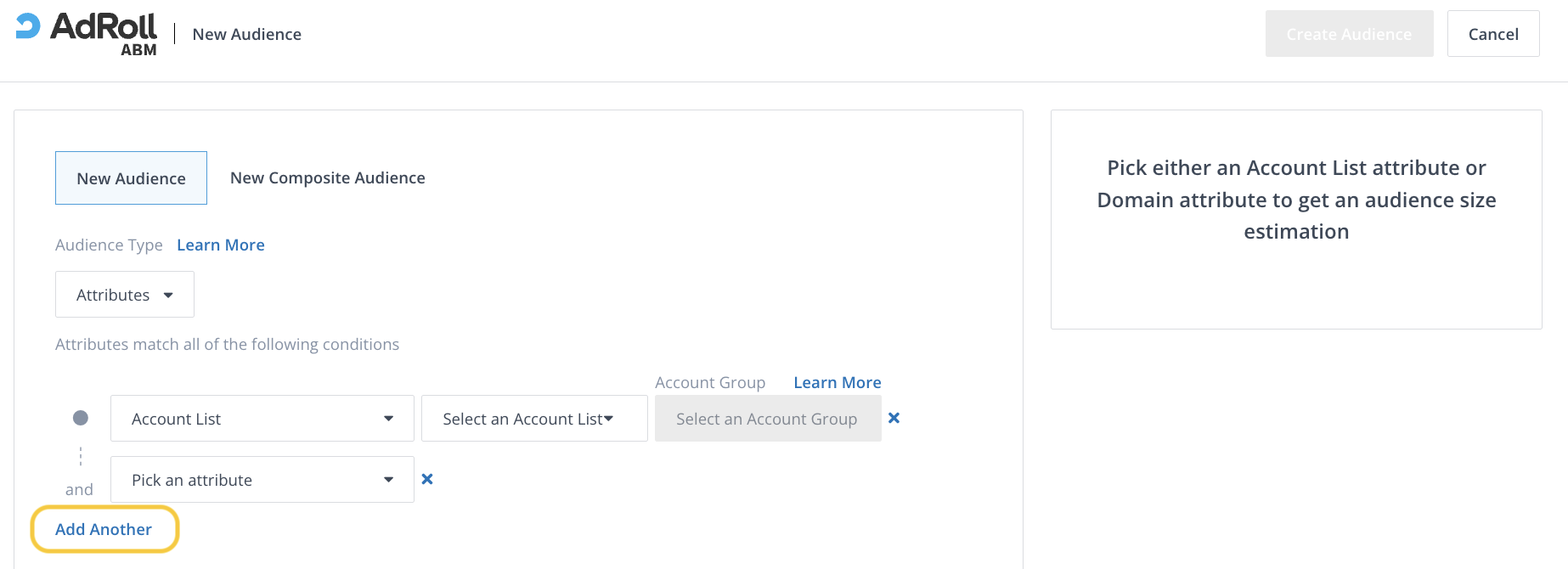Click the 'Select an Account Group' field
The height and width of the screenshot is (569, 1568).
(767, 419)
